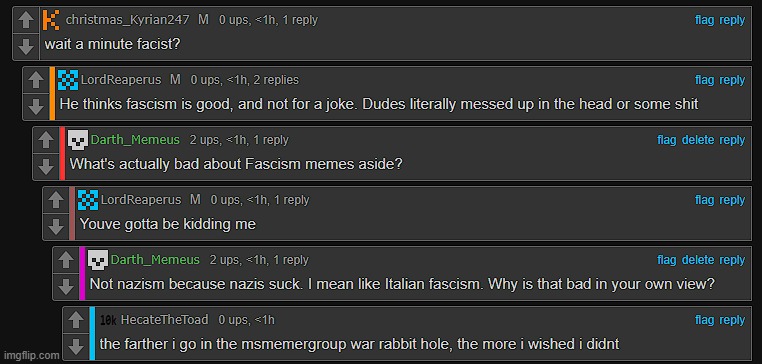The image size is (762, 364).
Task: Click LordReaperus blue checkered avatar on first reply
Action: [68, 80]
